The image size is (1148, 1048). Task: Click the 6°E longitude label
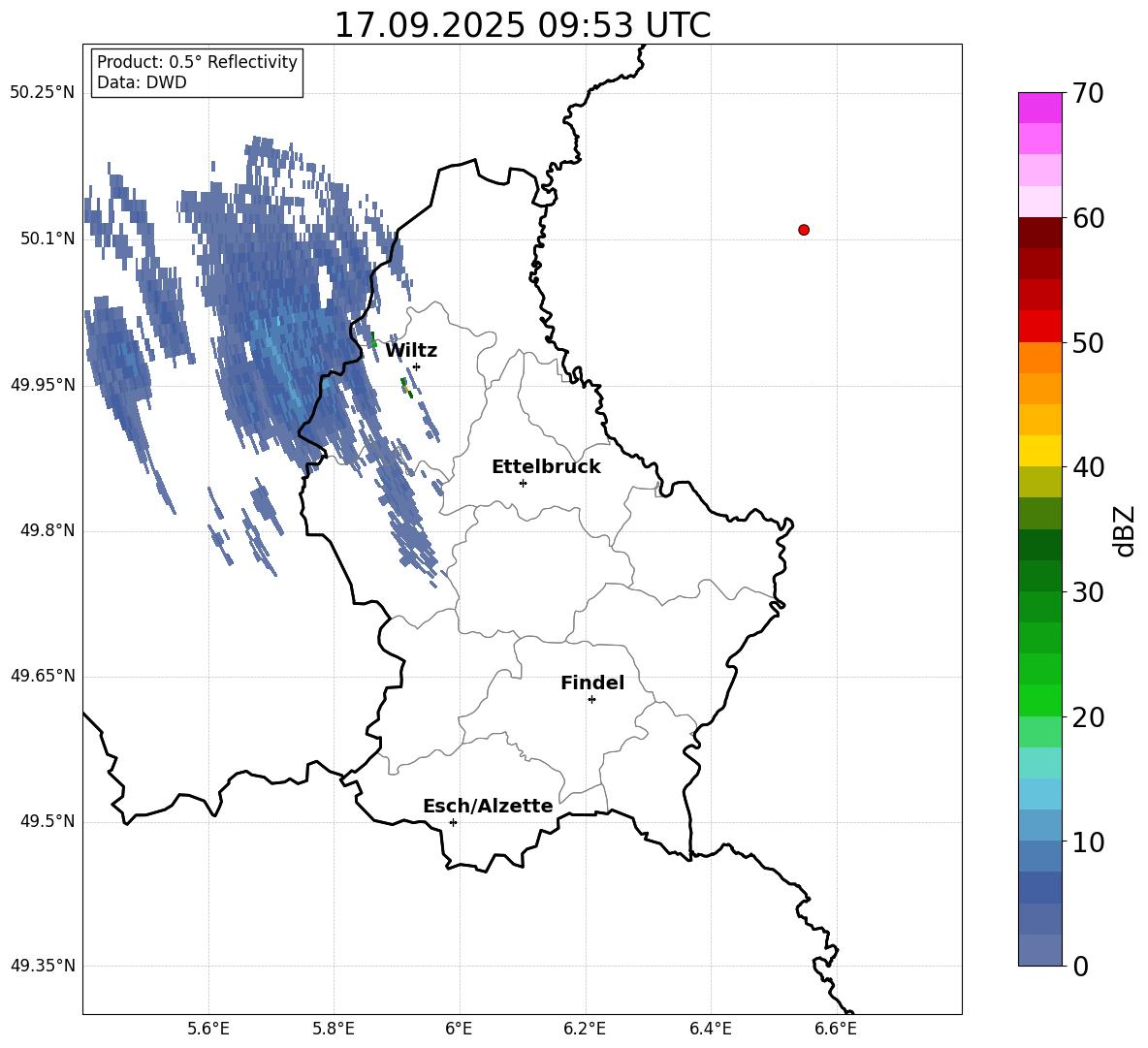pos(459,1029)
